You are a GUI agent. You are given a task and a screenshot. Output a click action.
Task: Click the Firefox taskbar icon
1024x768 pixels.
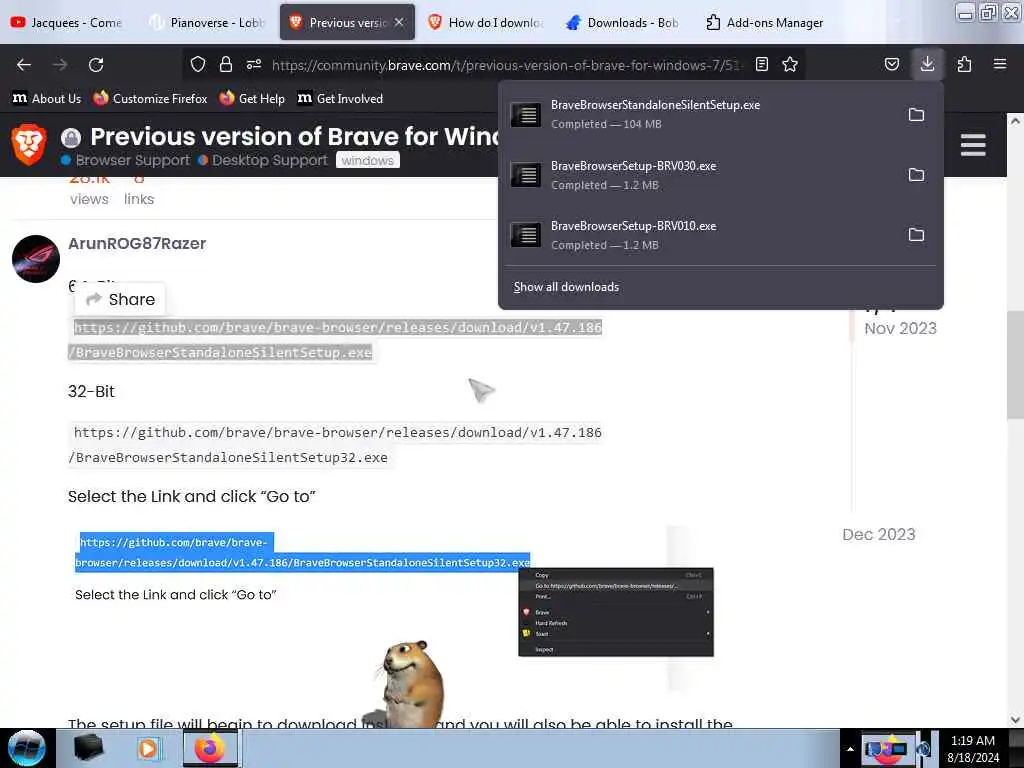pyautogui.click(x=210, y=748)
